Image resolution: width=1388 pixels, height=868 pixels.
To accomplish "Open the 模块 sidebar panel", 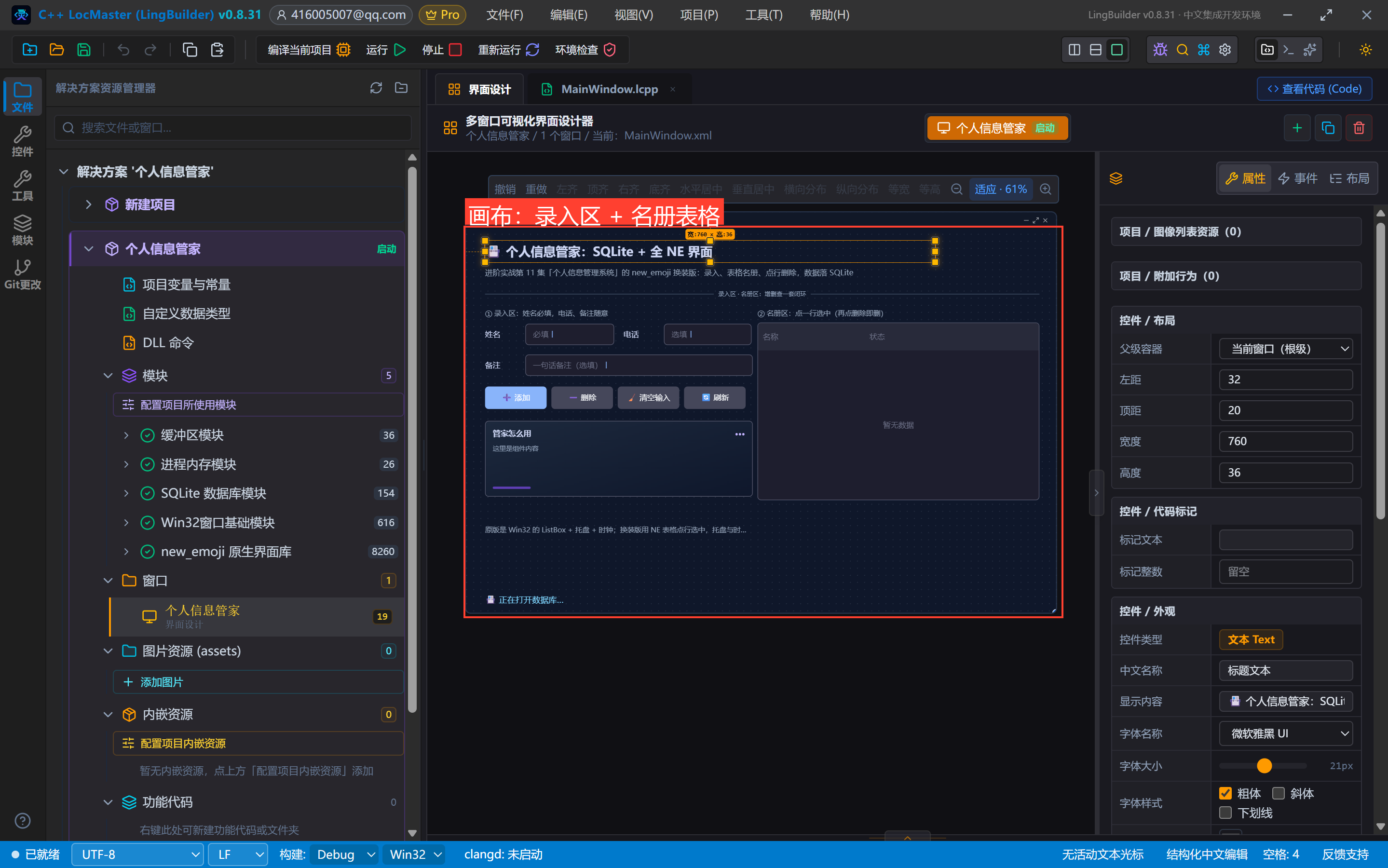I will (x=22, y=230).
